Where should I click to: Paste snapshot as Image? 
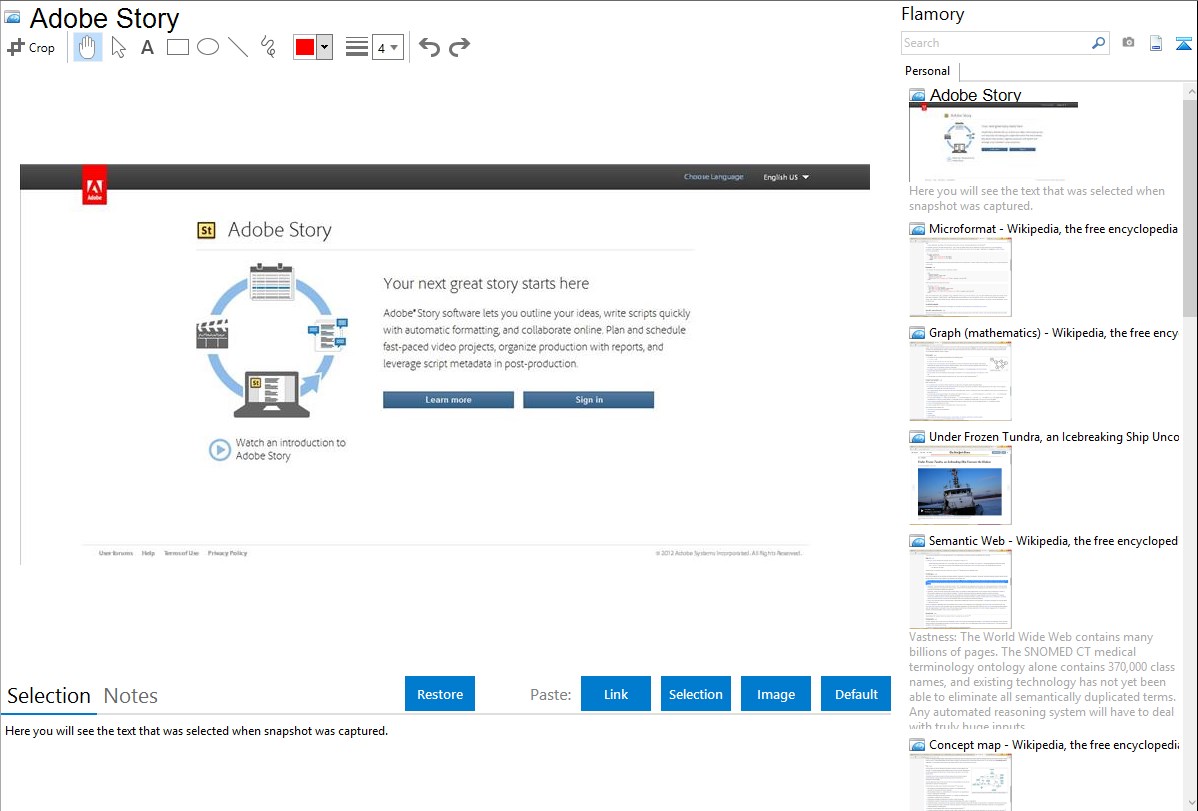point(776,694)
